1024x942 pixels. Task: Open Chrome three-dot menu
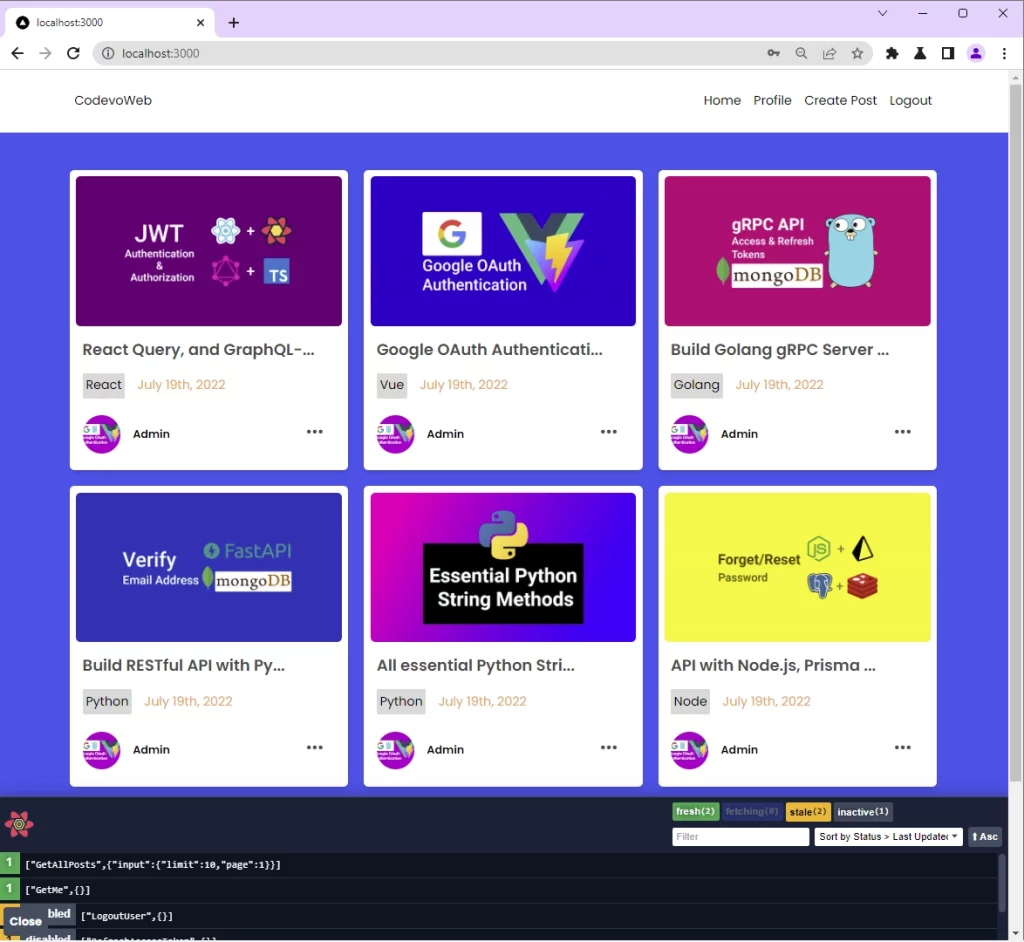(x=1004, y=54)
